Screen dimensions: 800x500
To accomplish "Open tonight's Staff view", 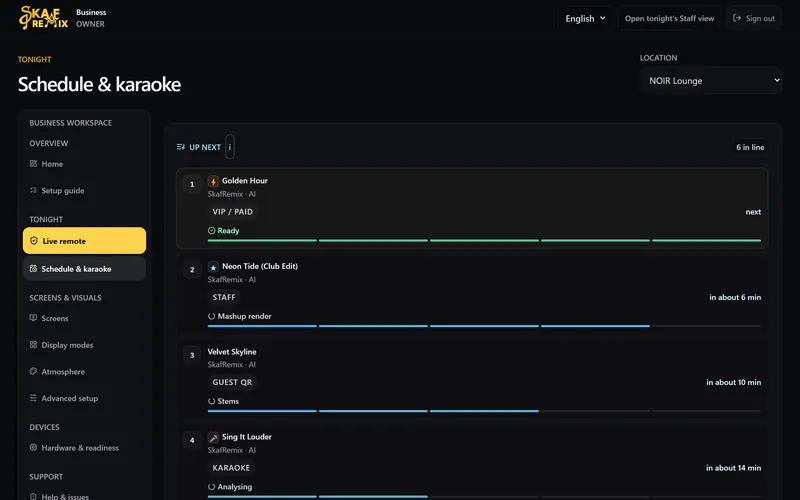I will tap(669, 18).
